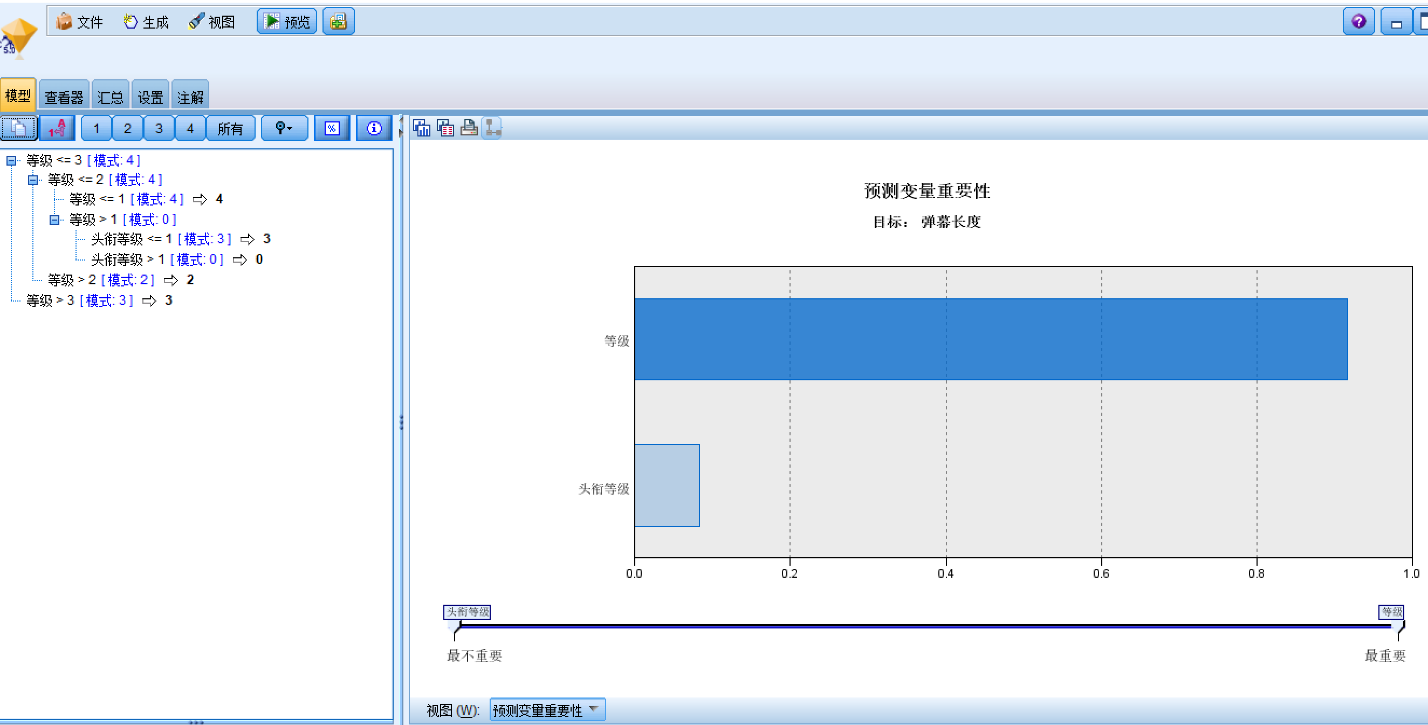
Task: Click the table copy icon in the chart toolbar
Action: (x=446, y=128)
